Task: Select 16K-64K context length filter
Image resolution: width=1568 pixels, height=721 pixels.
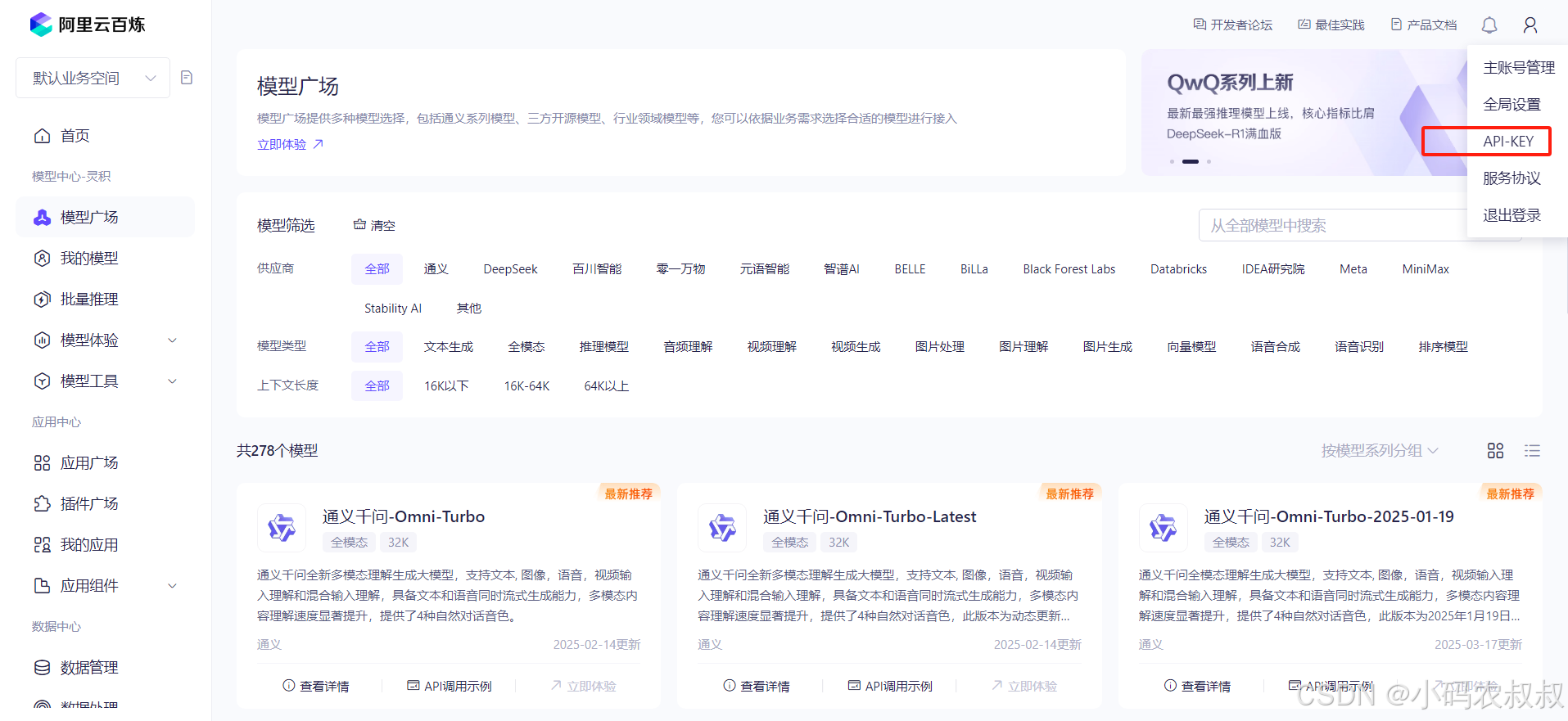Action: [x=526, y=386]
